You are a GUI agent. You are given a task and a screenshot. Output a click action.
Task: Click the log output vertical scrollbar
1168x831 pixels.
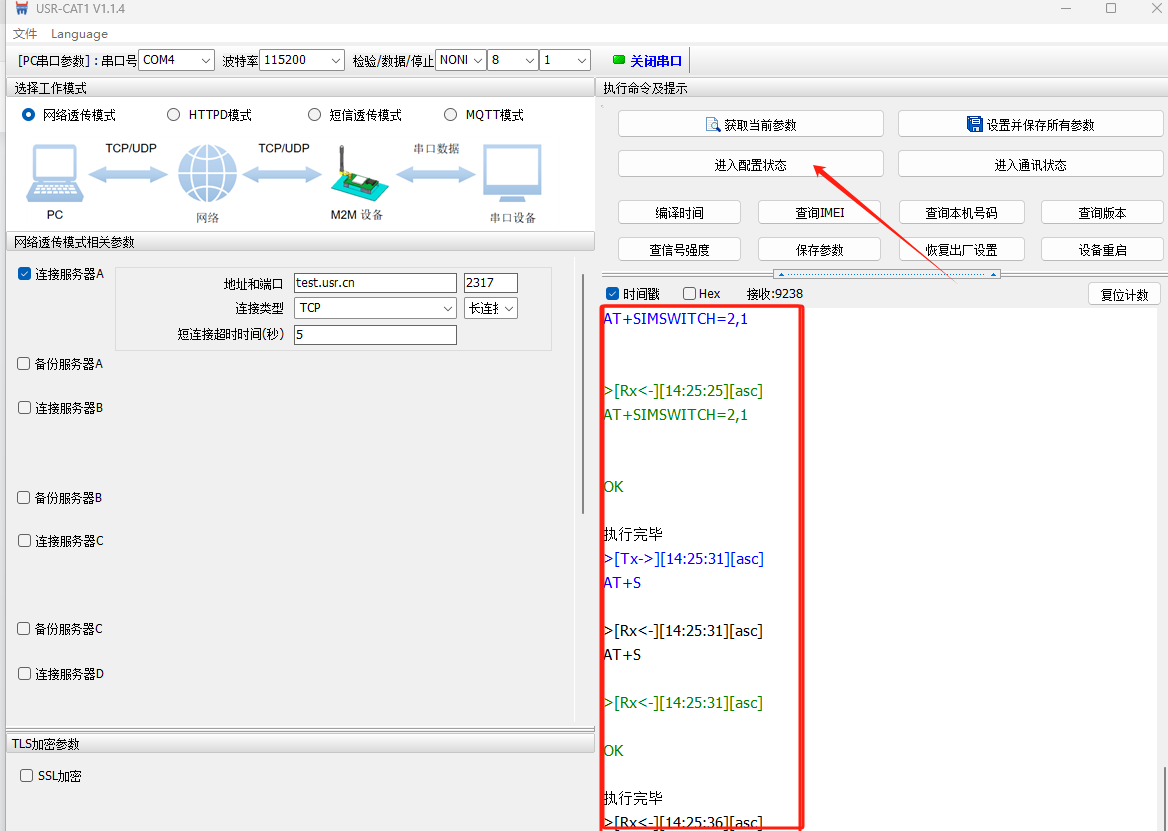pos(1163,797)
